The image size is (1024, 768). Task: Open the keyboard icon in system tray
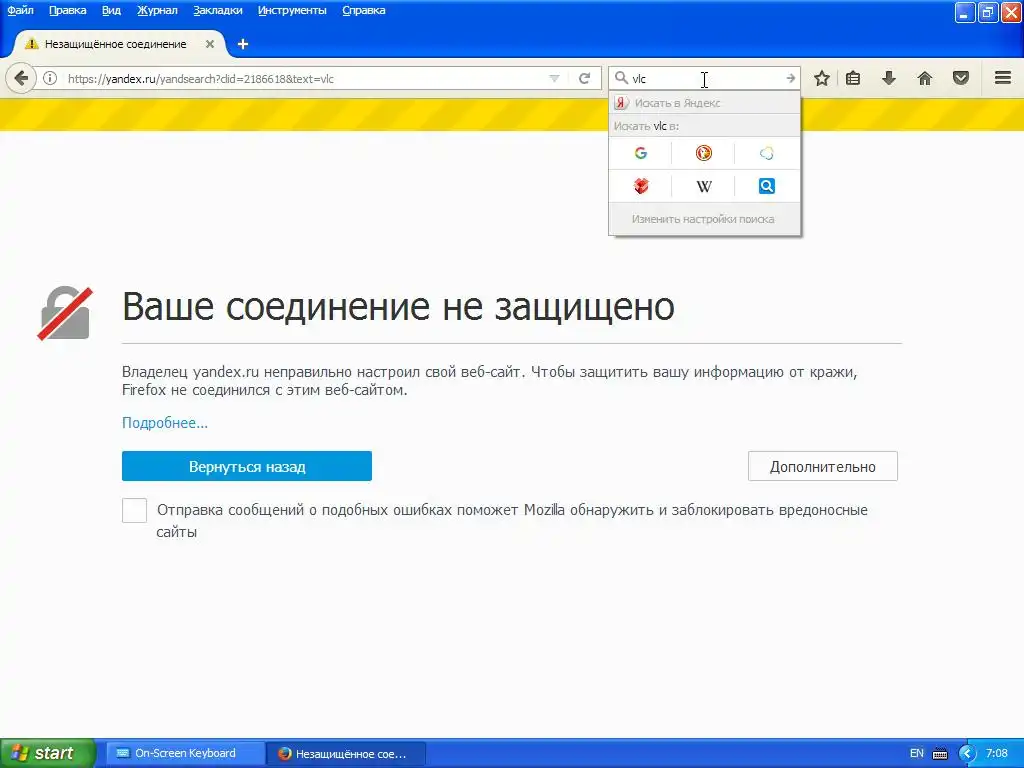(940, 754)
